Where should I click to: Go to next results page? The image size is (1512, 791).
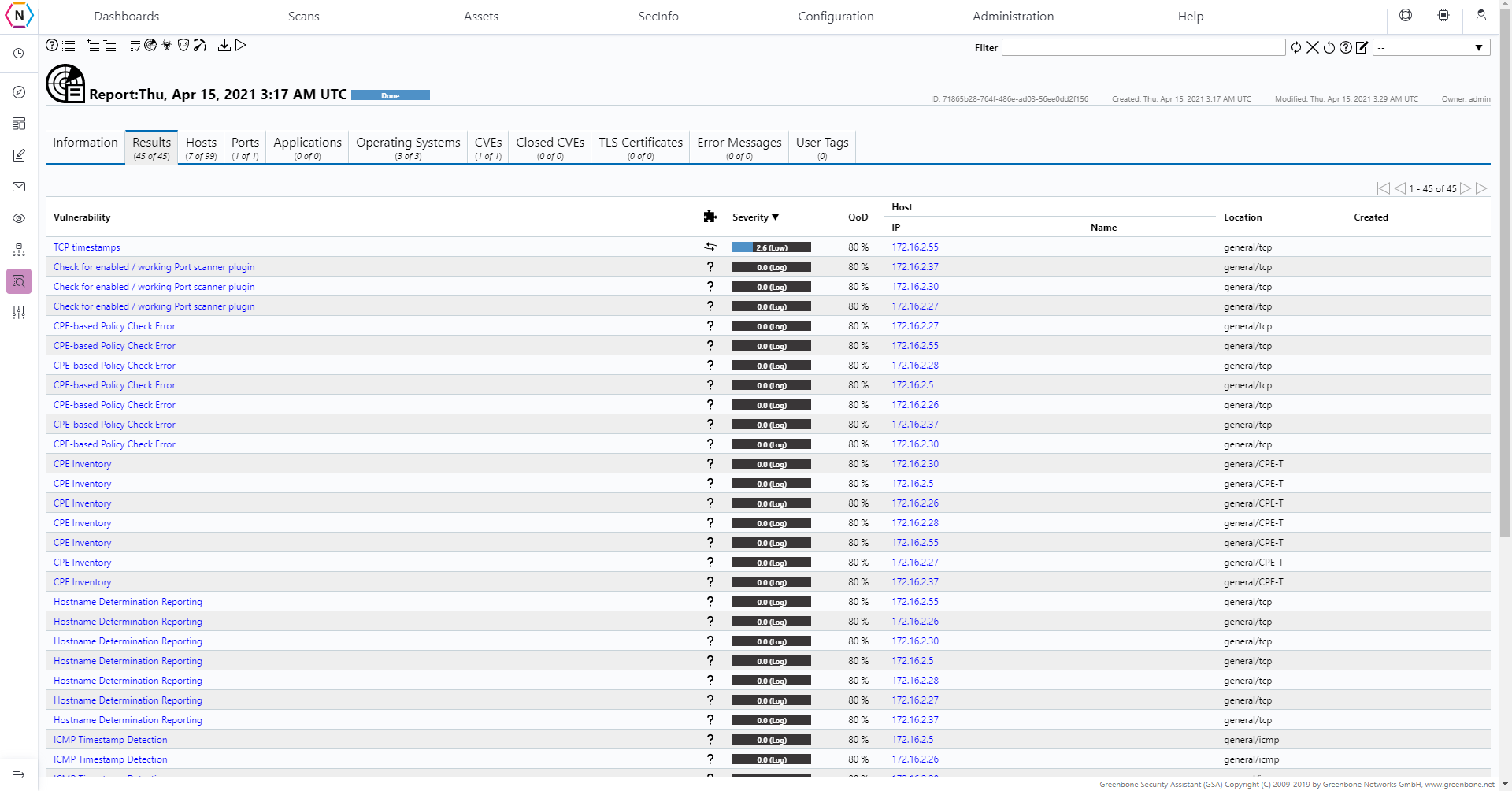(x=1466, y=188)
